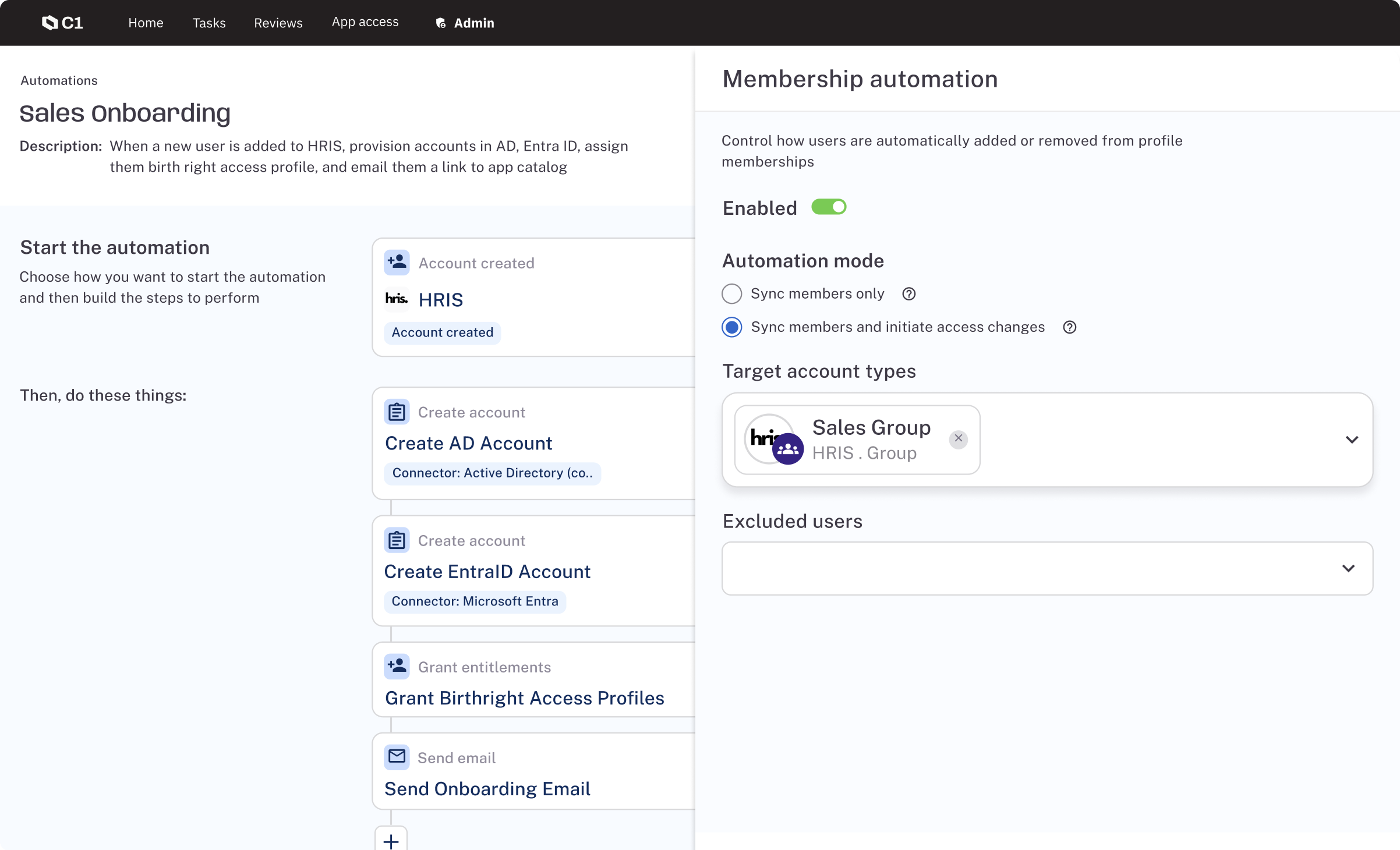Select the HRIS connector icon on the trigger card
The width and height of the screenshot is (1400, 850).
[x=397, y=299]
